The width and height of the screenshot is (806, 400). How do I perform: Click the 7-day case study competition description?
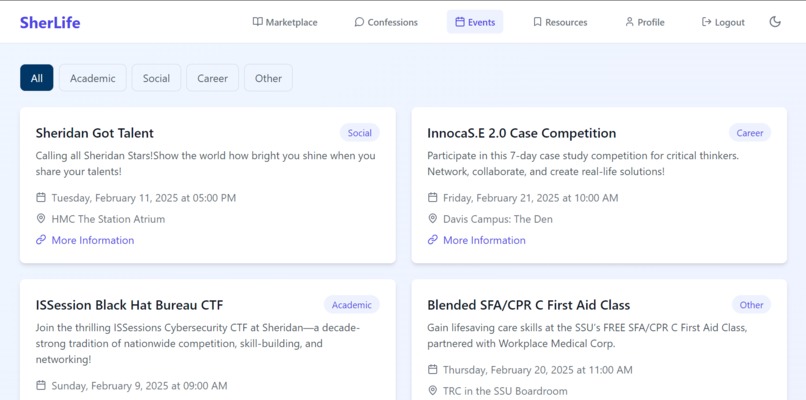tap(583, 163)
